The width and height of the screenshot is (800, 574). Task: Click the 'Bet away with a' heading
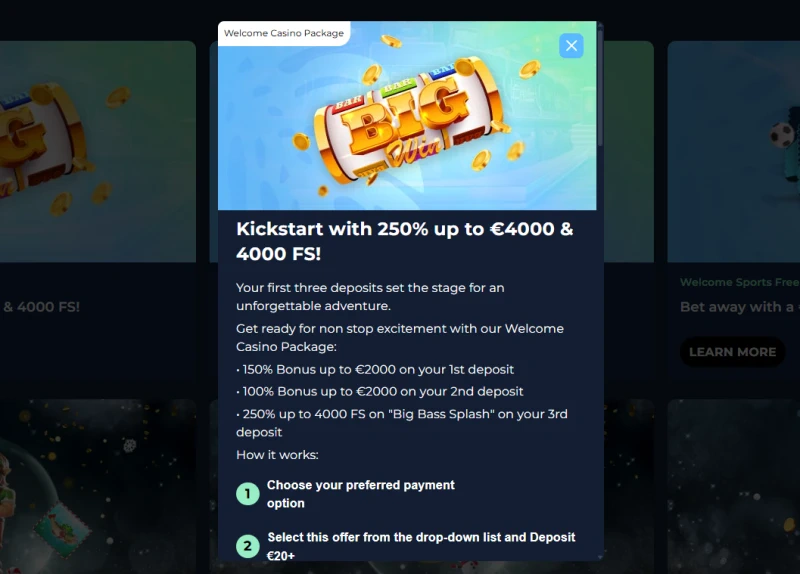[739, 307]
